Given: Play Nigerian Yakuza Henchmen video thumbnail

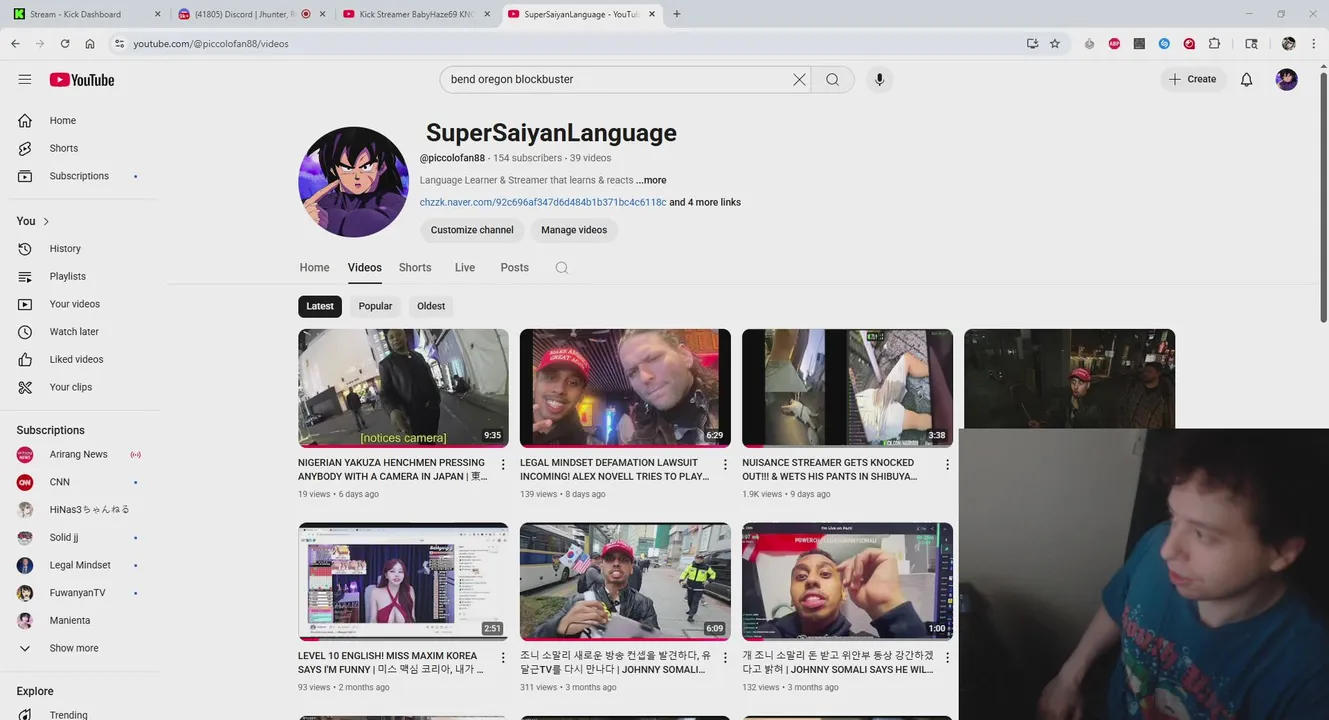Looking at the screenshot, I should (403, 388).
